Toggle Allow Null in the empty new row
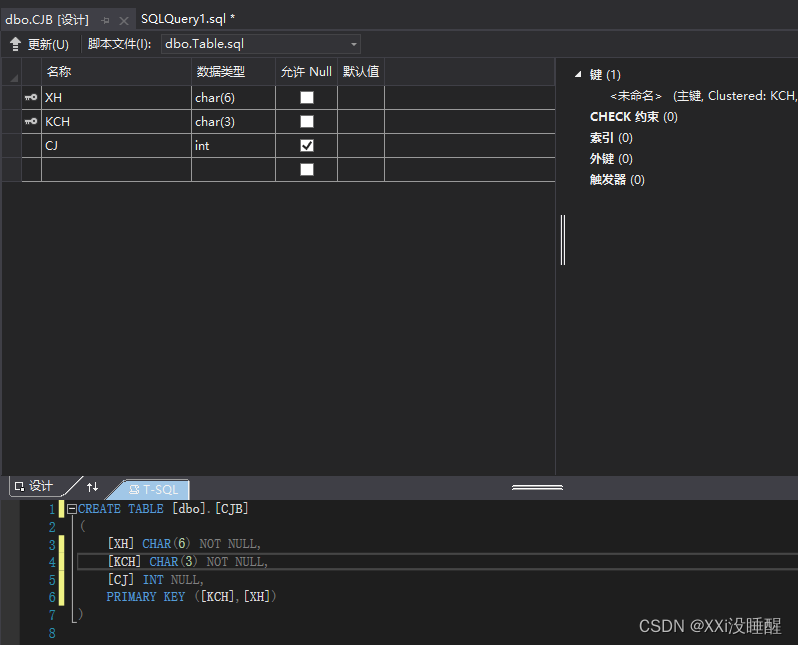The image size is (798, 645). (x=306, y=170)
